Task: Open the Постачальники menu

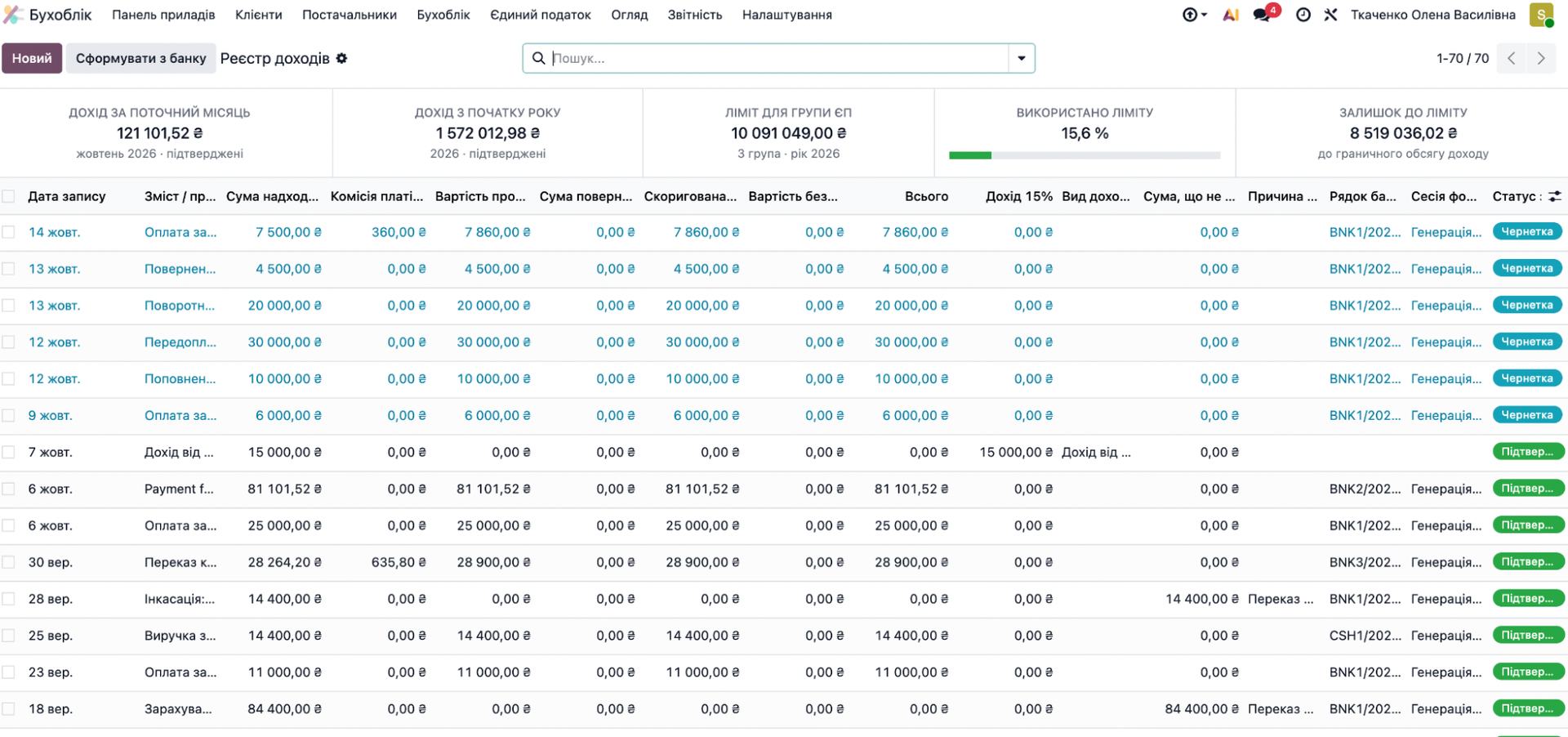Action: pyautogui.click(x=350, y=15)
